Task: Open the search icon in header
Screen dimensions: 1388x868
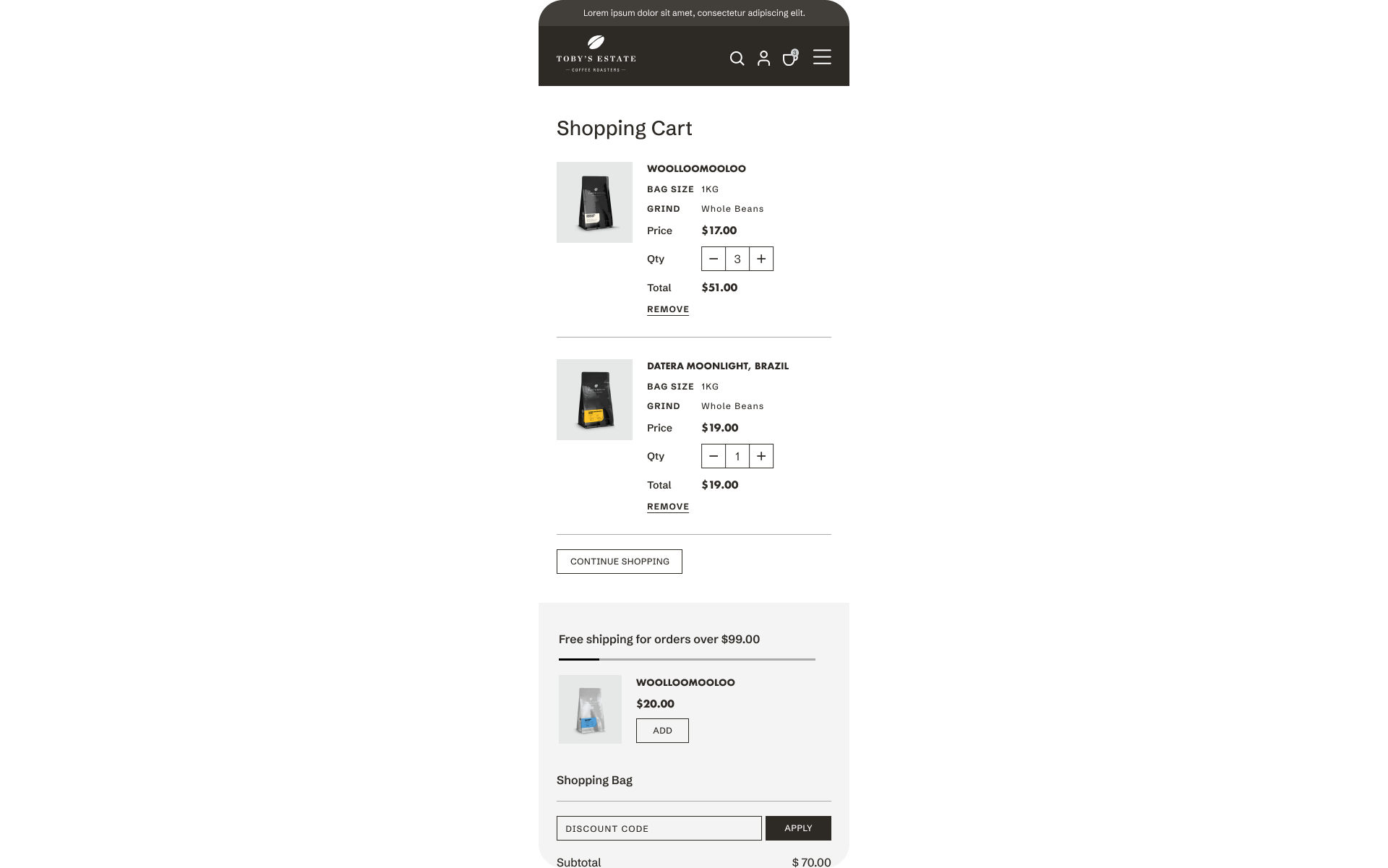Action: coord(737,59)
